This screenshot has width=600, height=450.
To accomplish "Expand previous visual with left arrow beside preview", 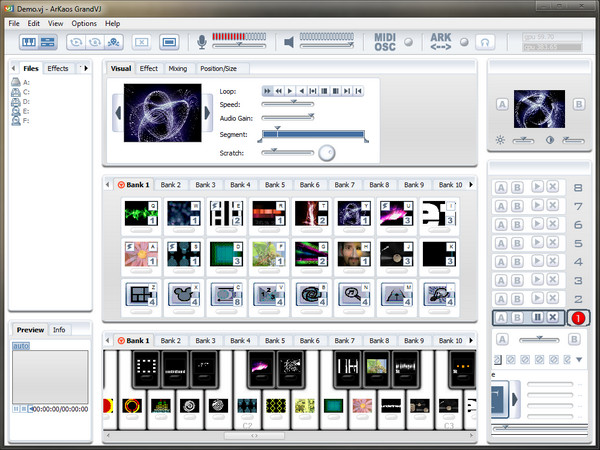I will (x=118, y=112).
